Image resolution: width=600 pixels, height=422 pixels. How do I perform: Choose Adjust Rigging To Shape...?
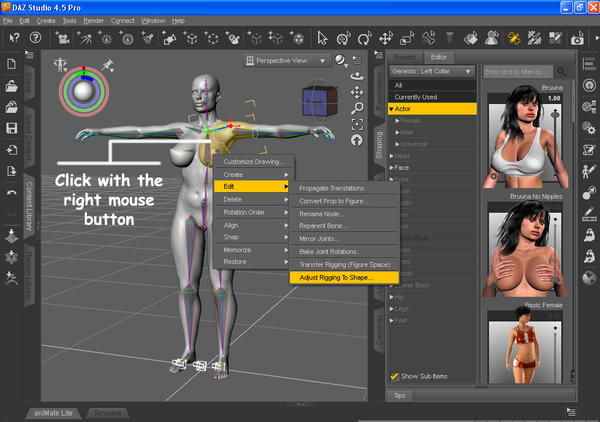(344, 277)
